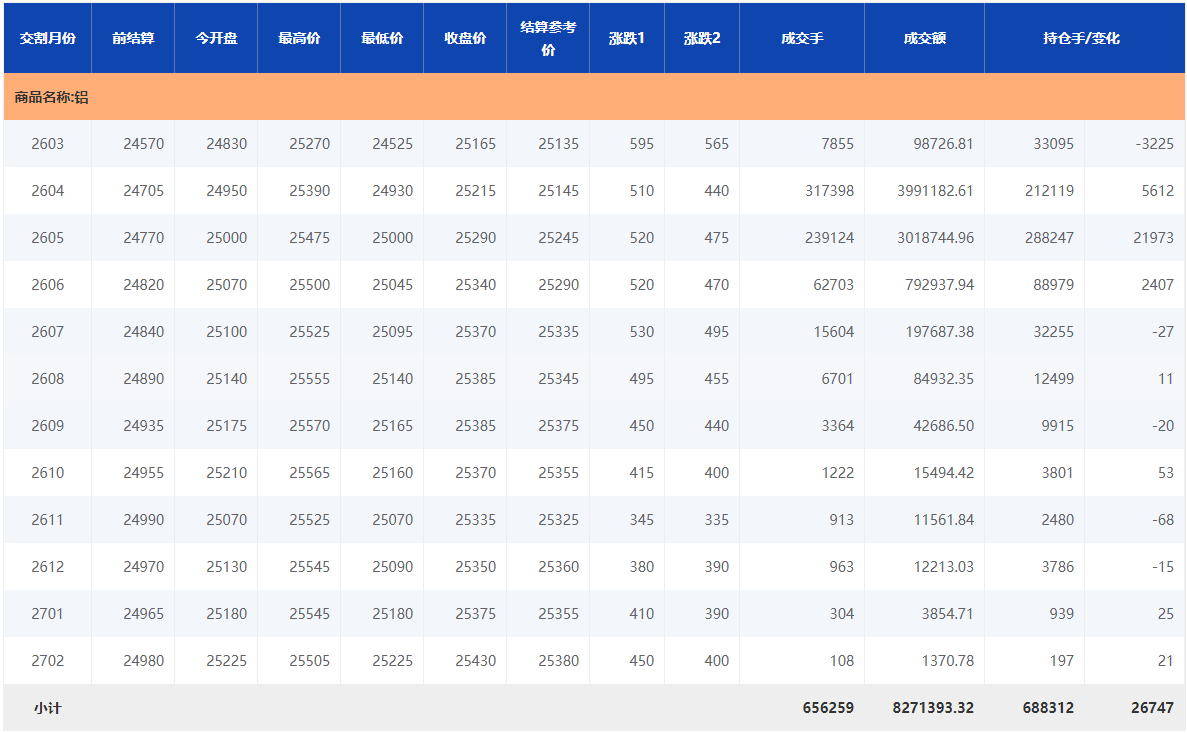Select the 结算参考价 column header
The height and width of the screenshot is (733, 1187).
(548, 38)
